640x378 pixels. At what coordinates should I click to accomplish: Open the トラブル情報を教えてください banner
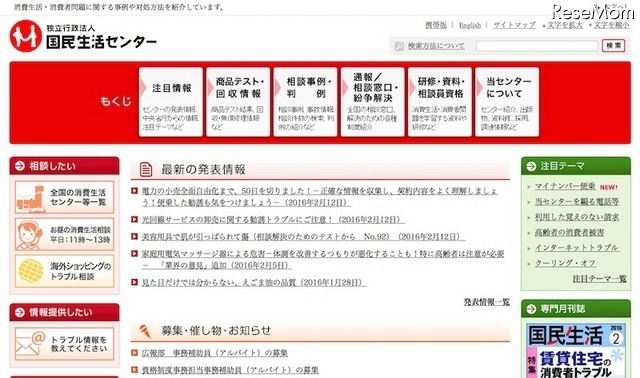(64, 344)
